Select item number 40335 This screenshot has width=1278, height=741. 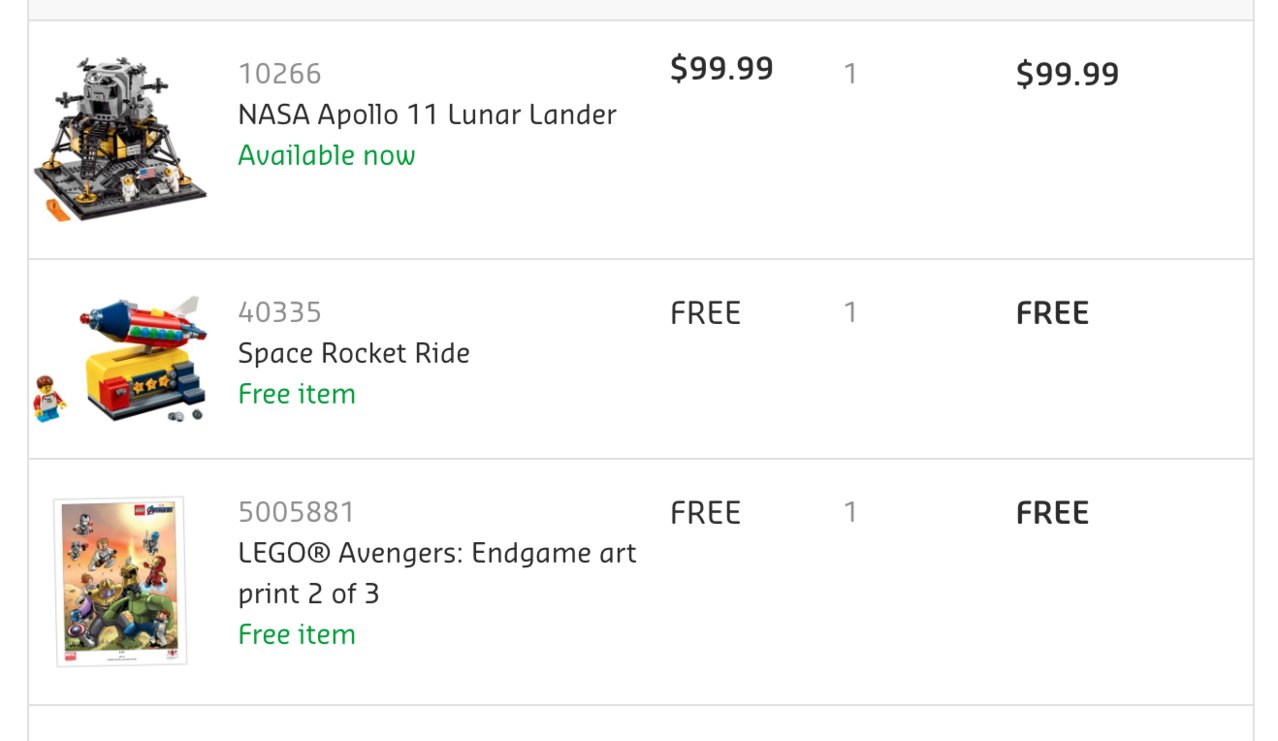pyautogui.click(x=280, y=313)
